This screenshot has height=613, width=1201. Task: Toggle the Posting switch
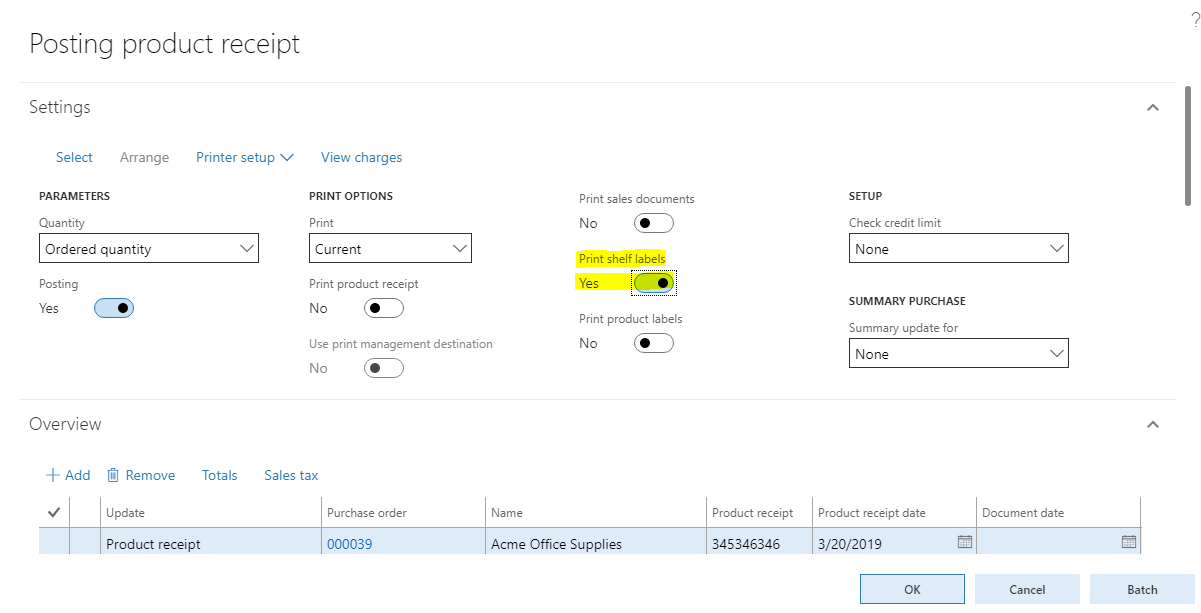[x=114, y=308]
